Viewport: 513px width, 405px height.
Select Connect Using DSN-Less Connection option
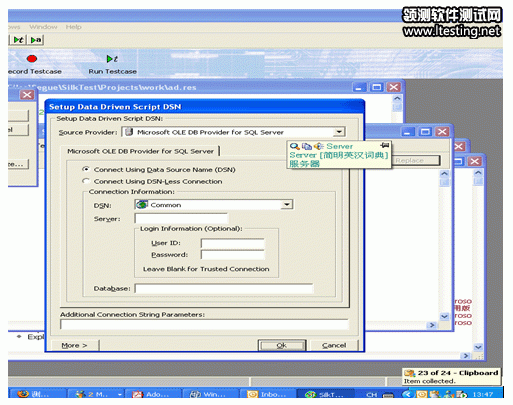pos(86,181)
